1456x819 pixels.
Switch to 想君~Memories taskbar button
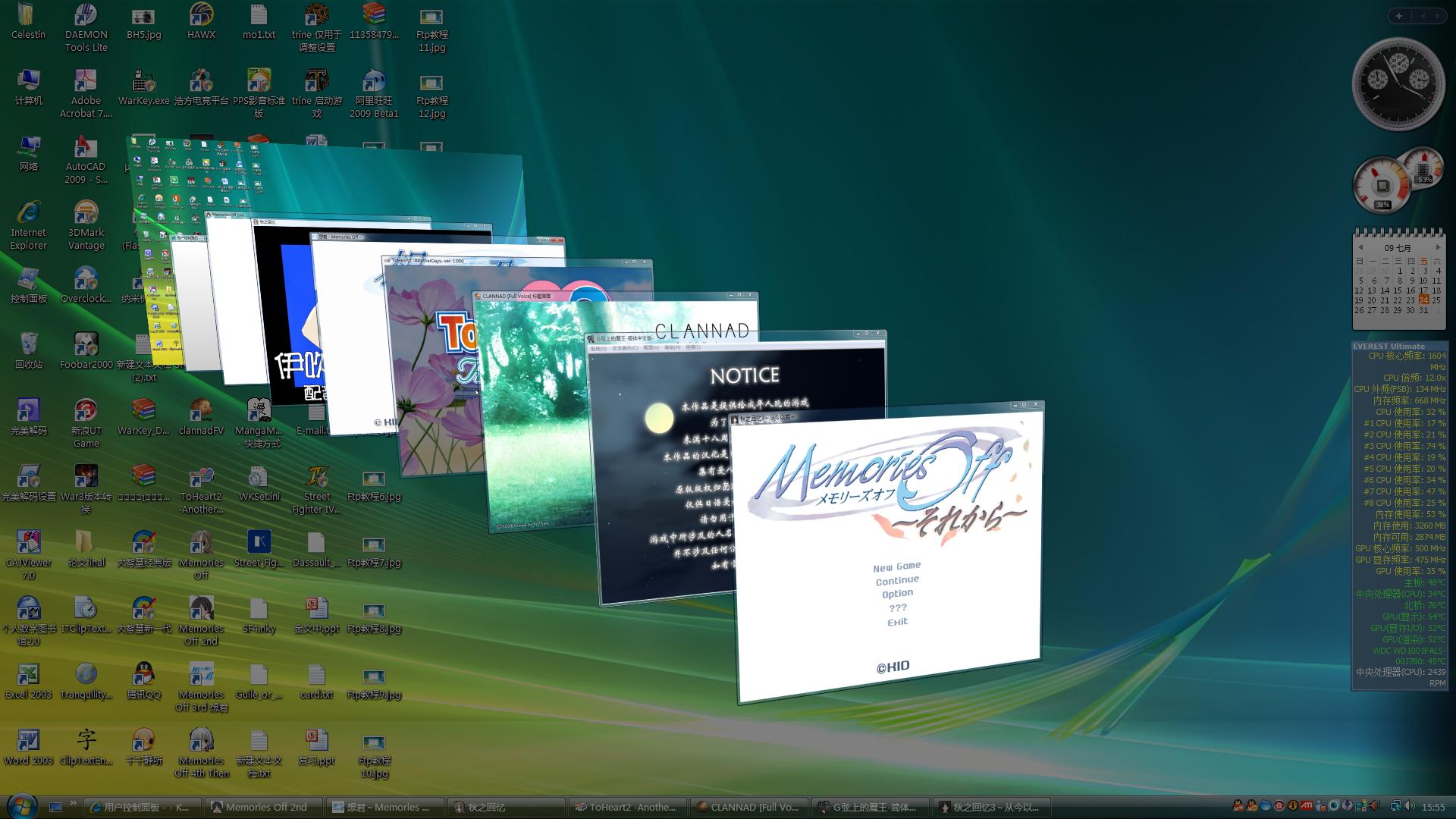coord(386,808)
